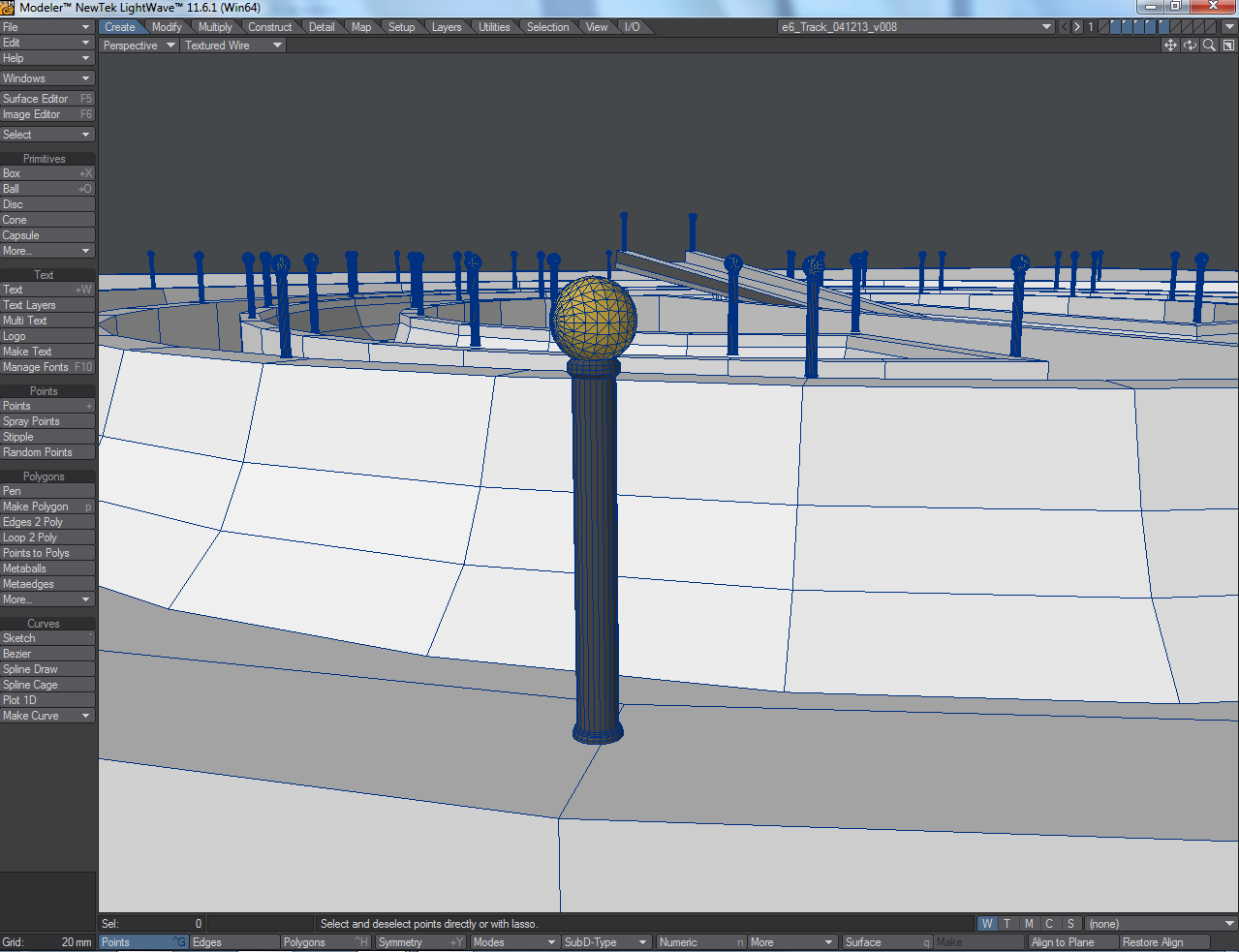This screenshot has height=952, width=1239.
Task: Click the next layer bank arrow near the top right
Action: [1077, 26]
